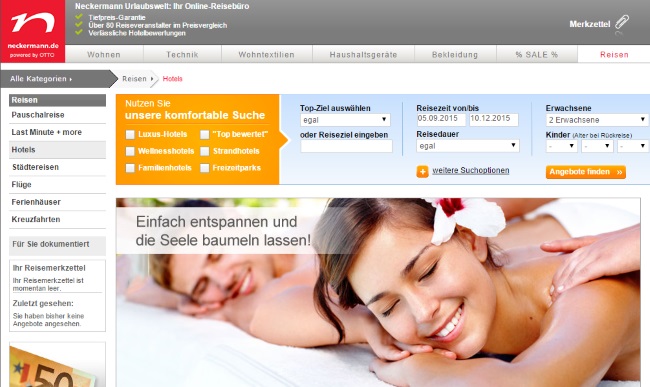Toggle the Freizeitparks checkbox
The height and width of the screenshot is (387, 650).
(205, 168)
